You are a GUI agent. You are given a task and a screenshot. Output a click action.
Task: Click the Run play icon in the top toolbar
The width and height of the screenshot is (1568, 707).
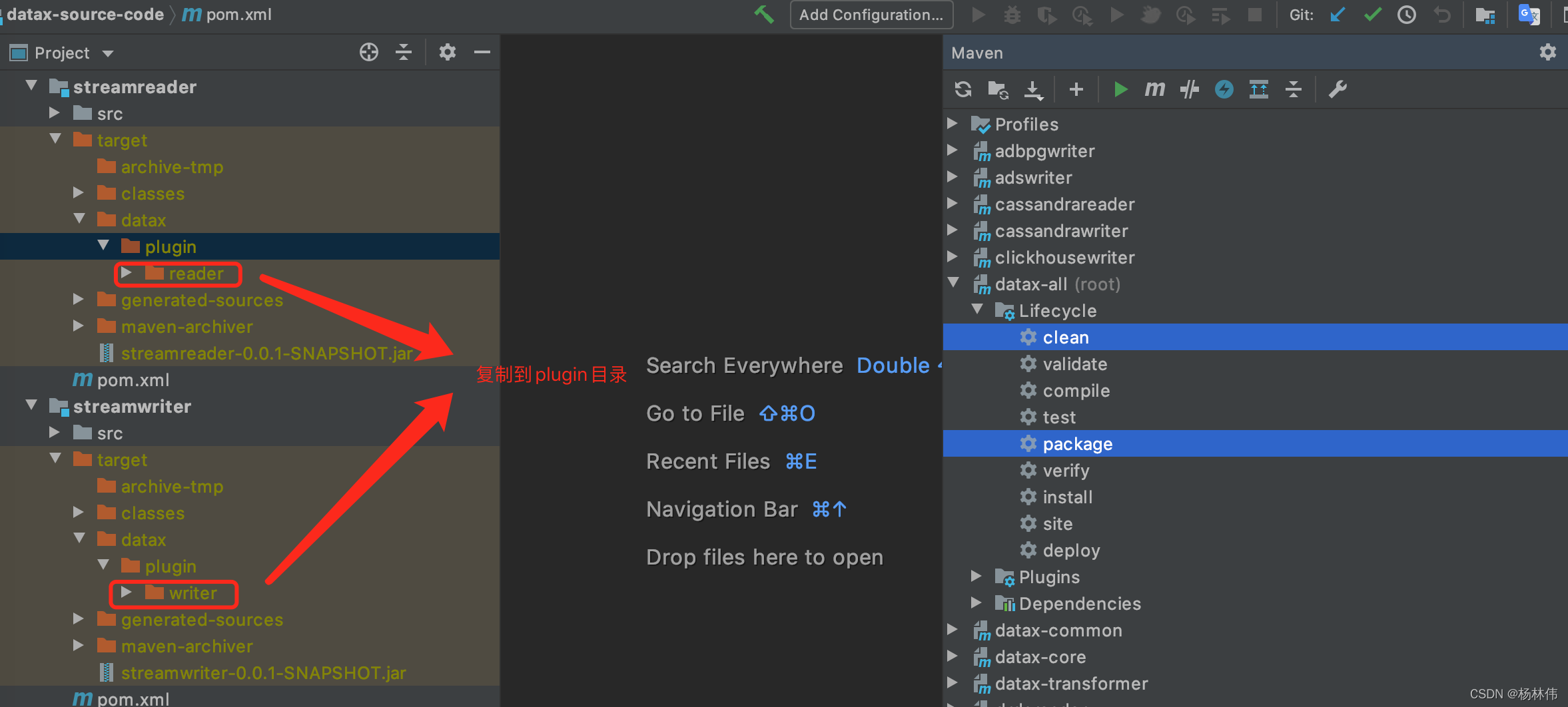(x=978, y=15)
